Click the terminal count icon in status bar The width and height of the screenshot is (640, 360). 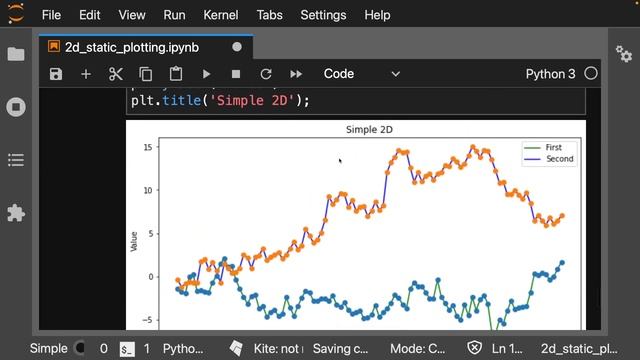tap(127, 349)
